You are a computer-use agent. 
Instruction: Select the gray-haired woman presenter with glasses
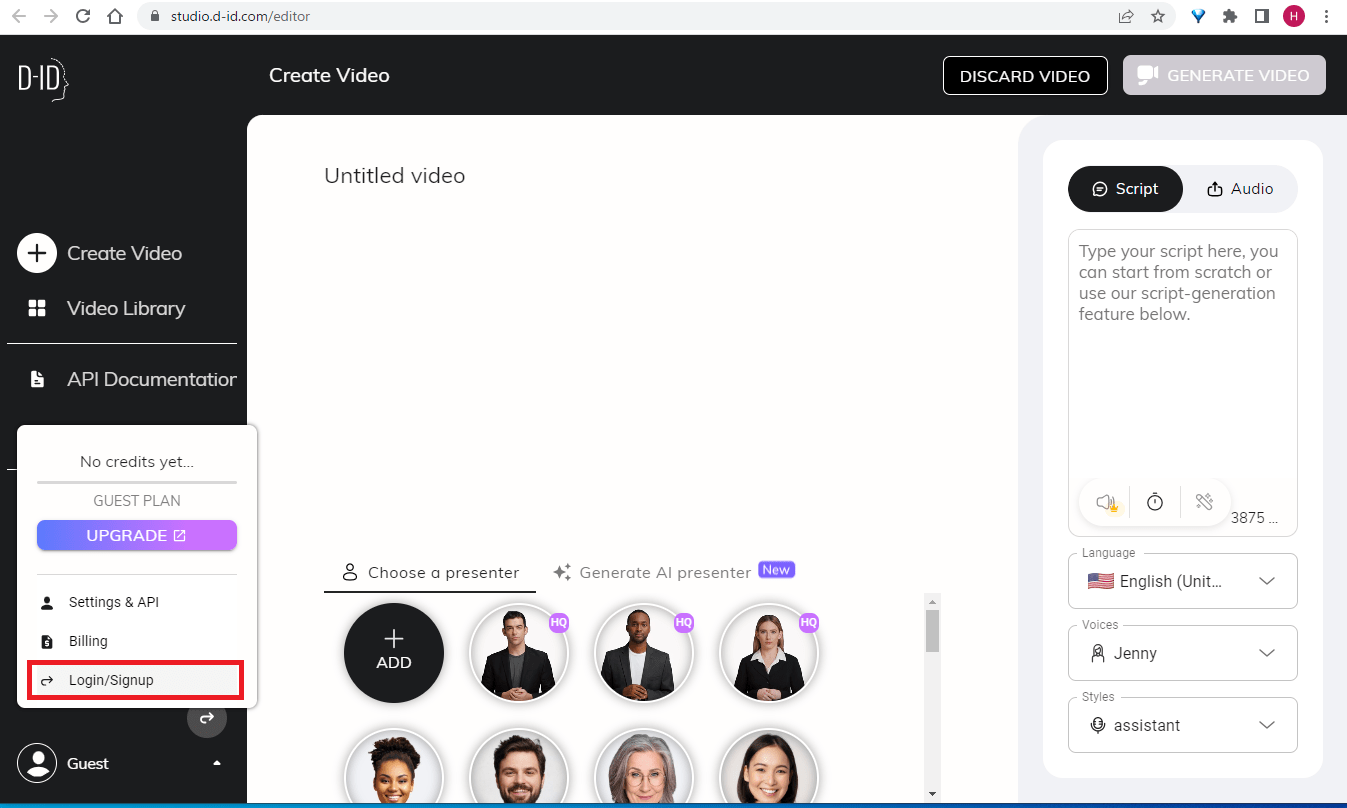pos(644,766)
